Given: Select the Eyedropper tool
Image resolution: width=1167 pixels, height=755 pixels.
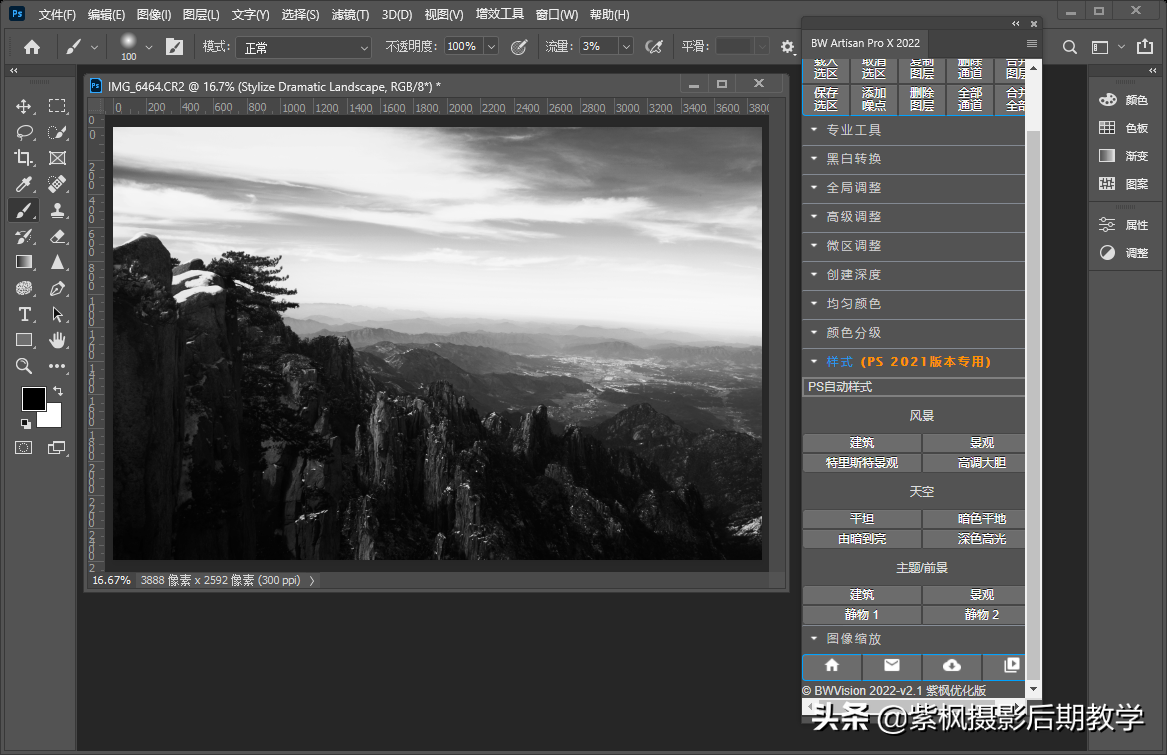Looking at the screenshot, I should point(24,184).
